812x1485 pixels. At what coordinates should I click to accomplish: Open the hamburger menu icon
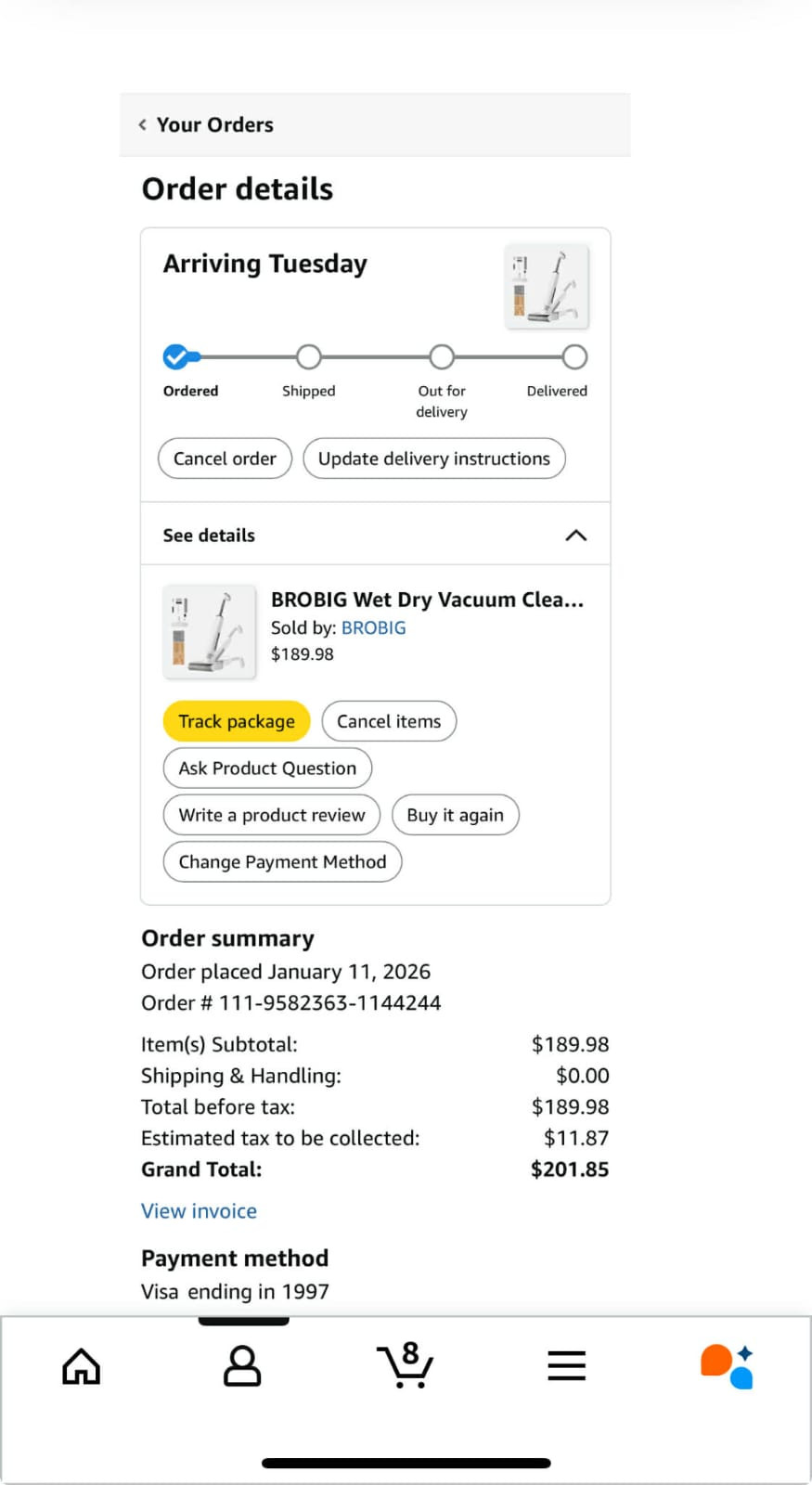coord(566,1366)
